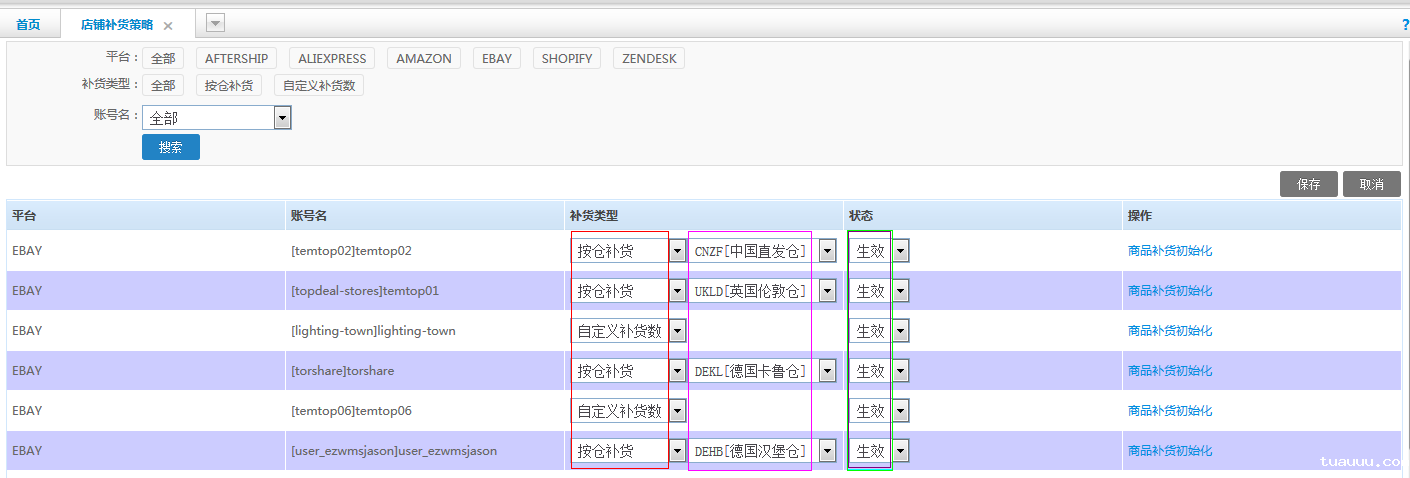
Task: Filter platform by ZENDESK
Action: tap(649, 59)
